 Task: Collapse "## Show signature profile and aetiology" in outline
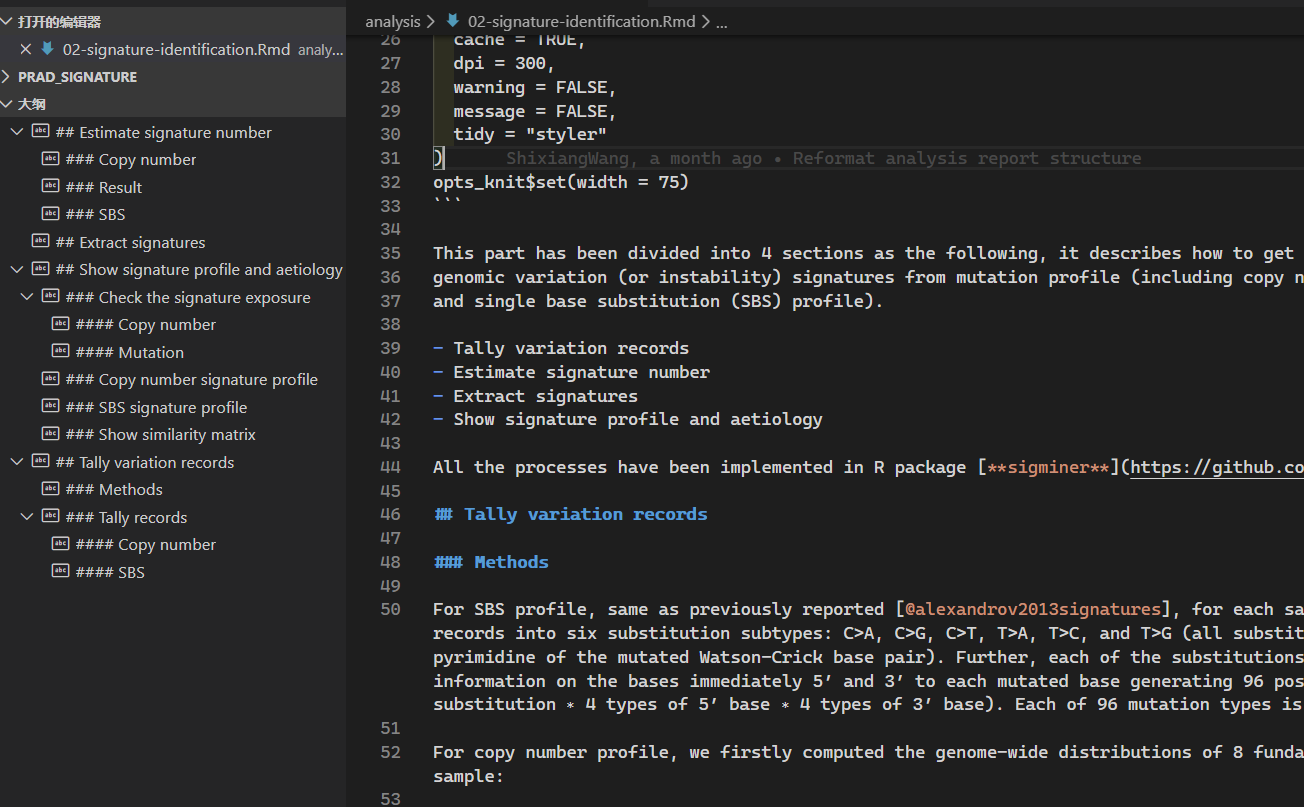(16, 269)
